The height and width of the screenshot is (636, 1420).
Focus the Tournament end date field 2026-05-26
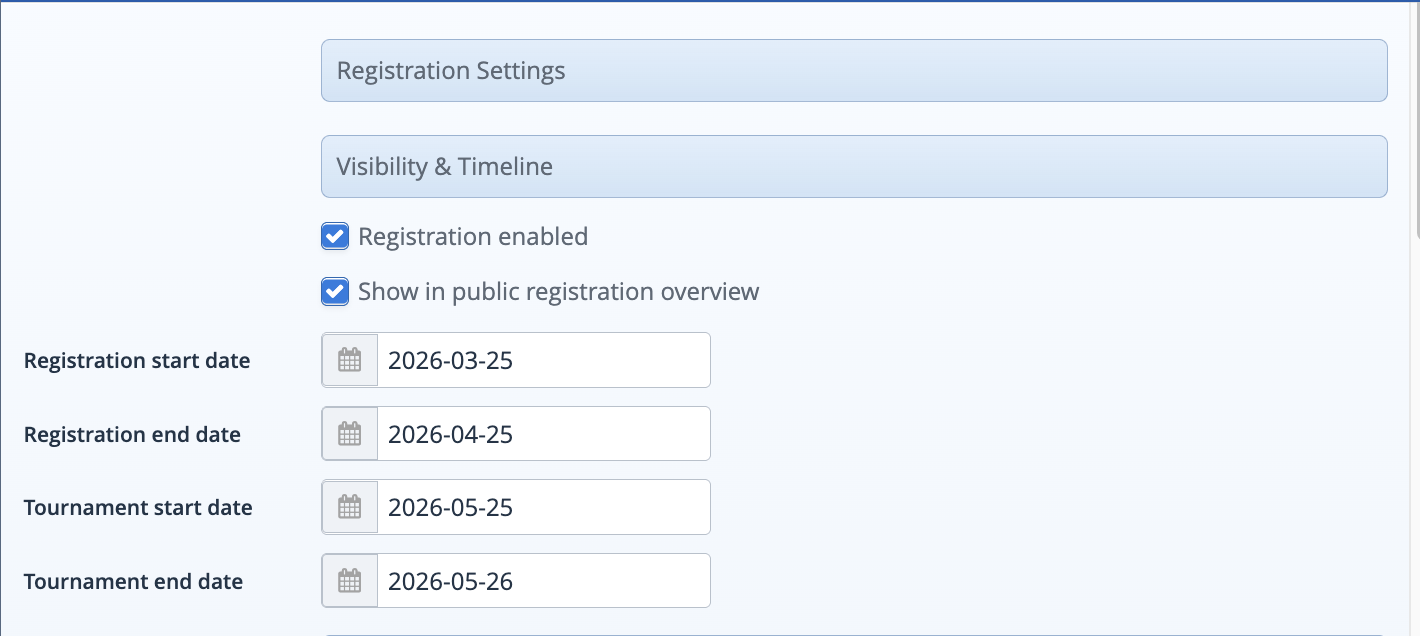pyautogui.click(x=543, y=581)
